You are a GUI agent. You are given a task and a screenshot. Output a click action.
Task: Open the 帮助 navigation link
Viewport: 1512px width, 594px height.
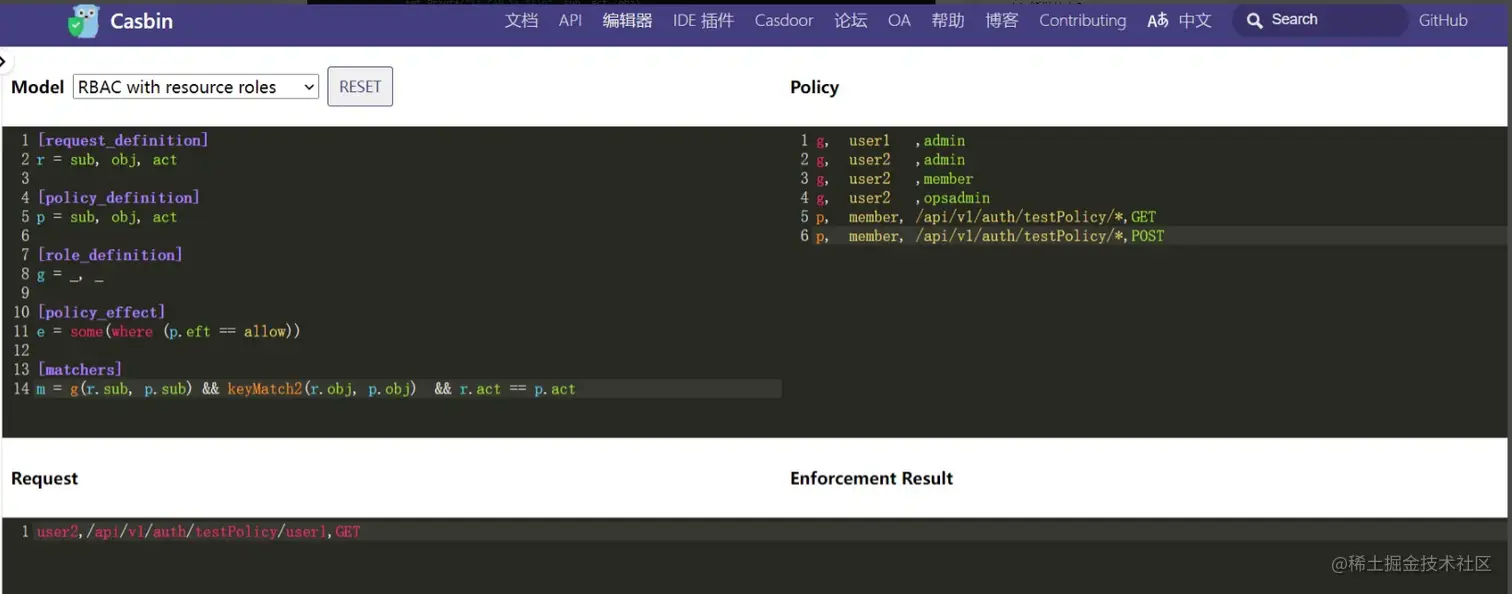pos(948,20)
